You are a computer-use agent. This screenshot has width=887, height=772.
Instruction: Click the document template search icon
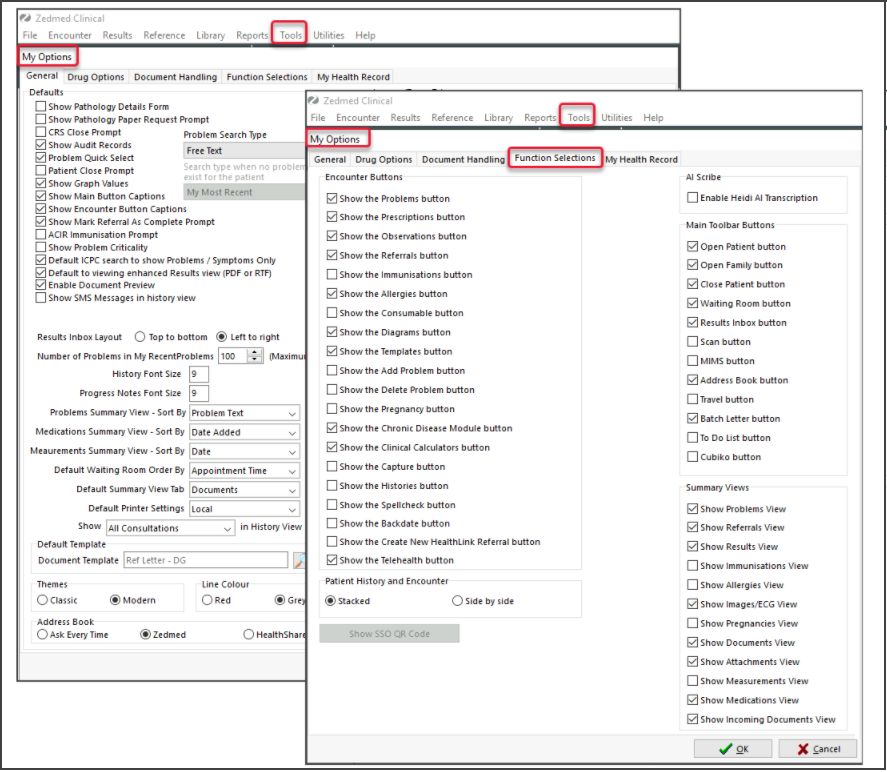(x=300, y=560)
